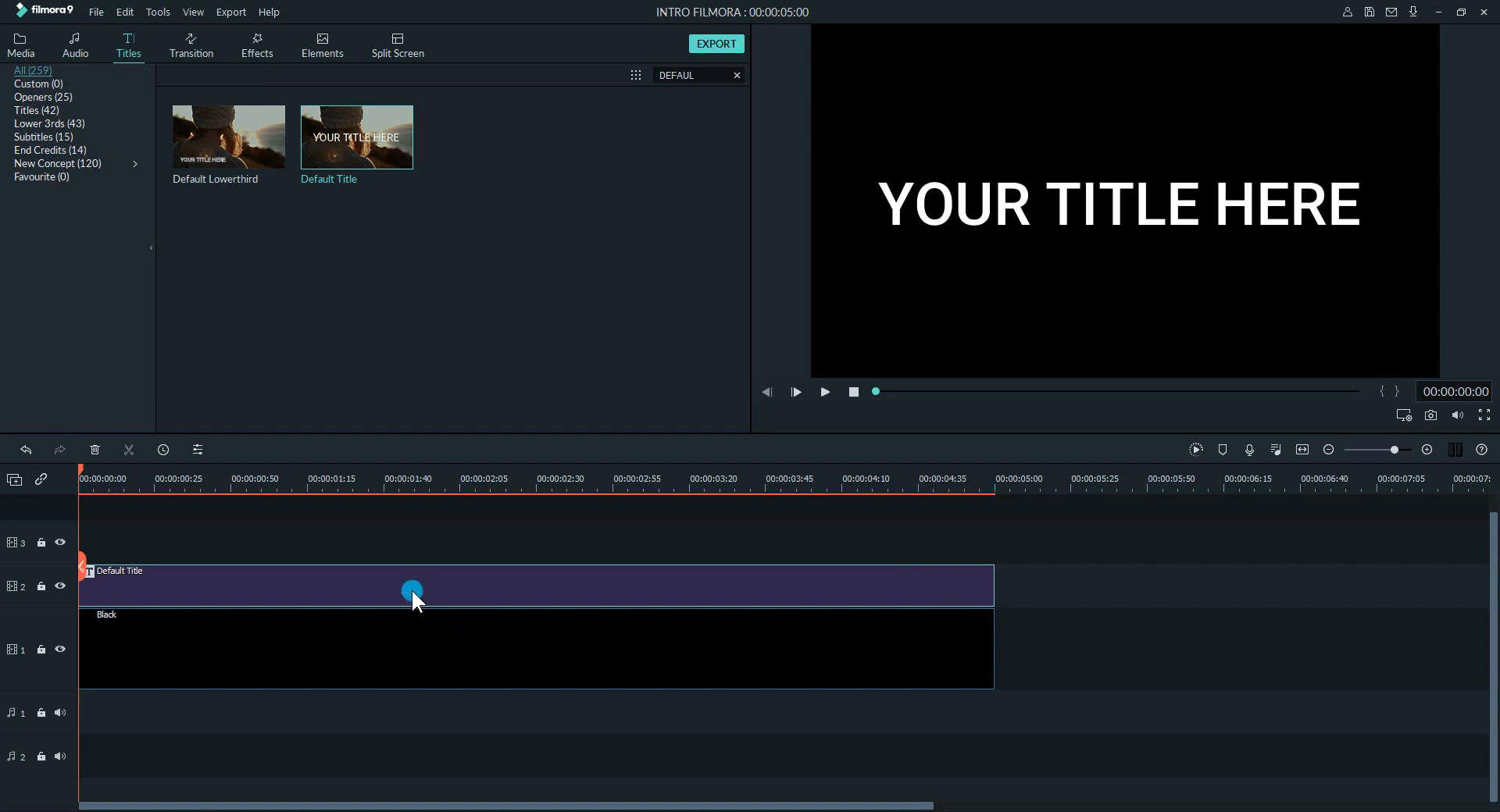Set mark-out point with right brace
This screenshot has height=812, width=1500.
(x=1397, y=391)
